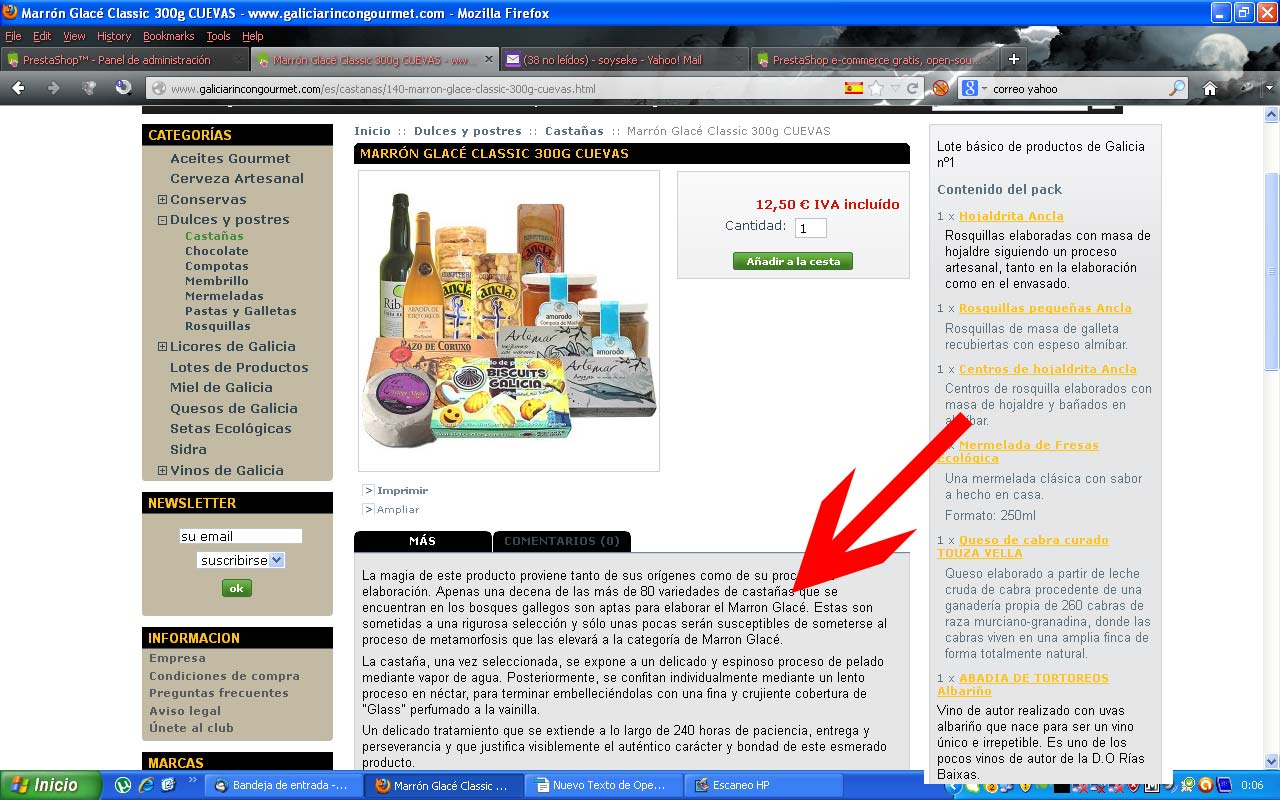Click the newsletter ok button
Viewport: 1280px width, 800px height.
236,588
